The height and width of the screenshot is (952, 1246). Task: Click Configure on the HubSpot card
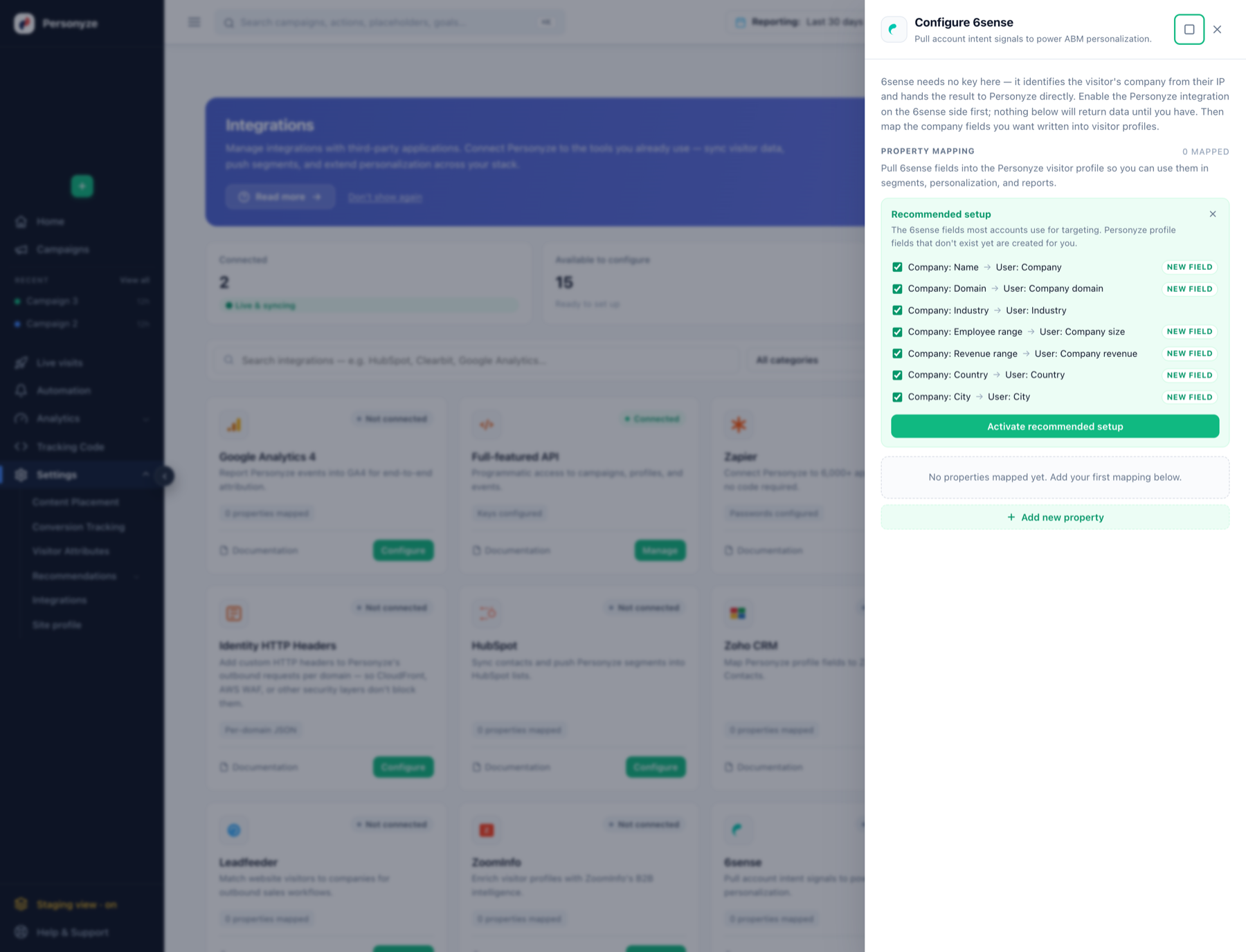click(x=656, y=767)
